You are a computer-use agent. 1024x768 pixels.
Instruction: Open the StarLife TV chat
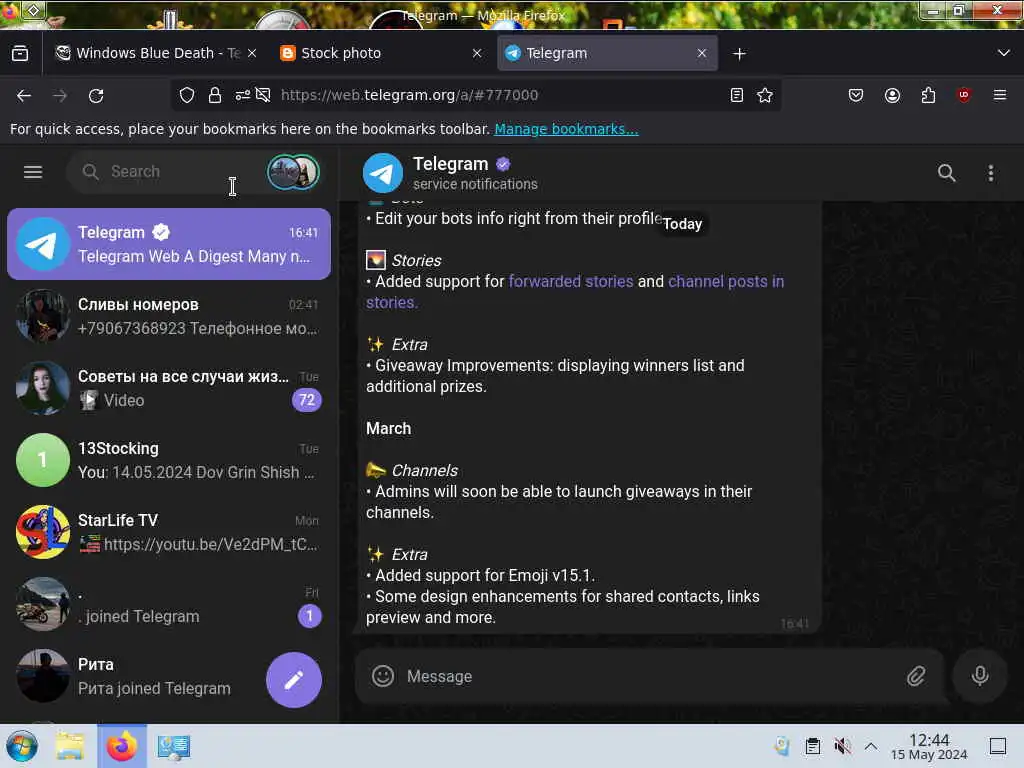tap(169, 532)
